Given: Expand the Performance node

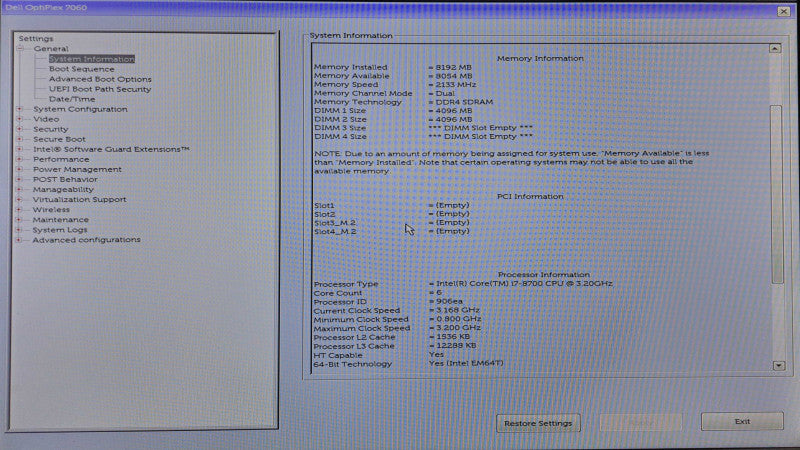Looking at the screenshot, I should [20, 159].
